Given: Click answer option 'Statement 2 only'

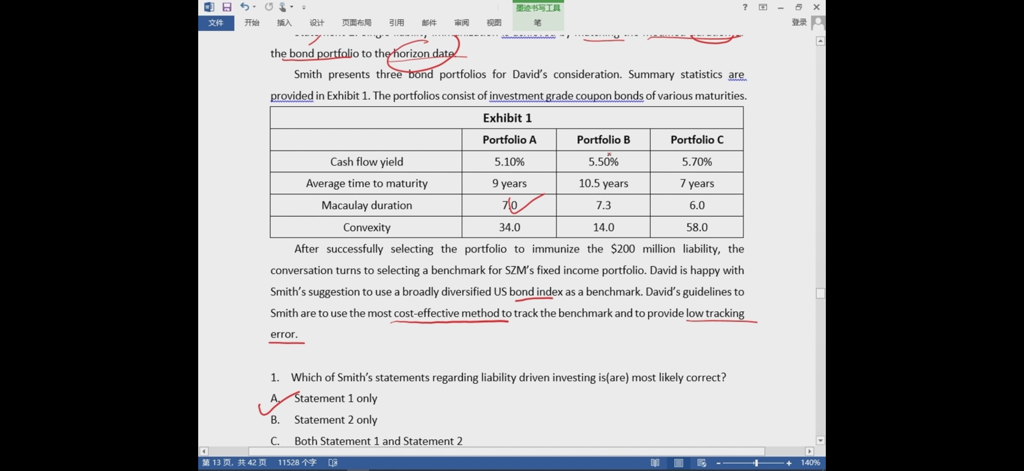Looking at the screenshot, I should pyautogui.click(x=336, y=420).
